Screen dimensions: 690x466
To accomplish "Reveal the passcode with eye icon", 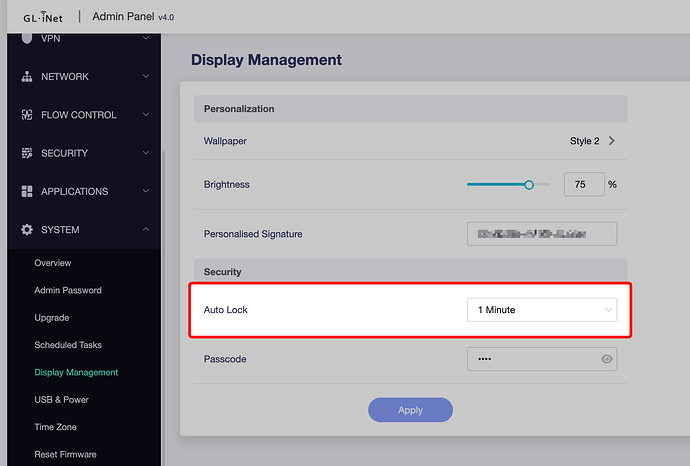I will coord(607,359).
